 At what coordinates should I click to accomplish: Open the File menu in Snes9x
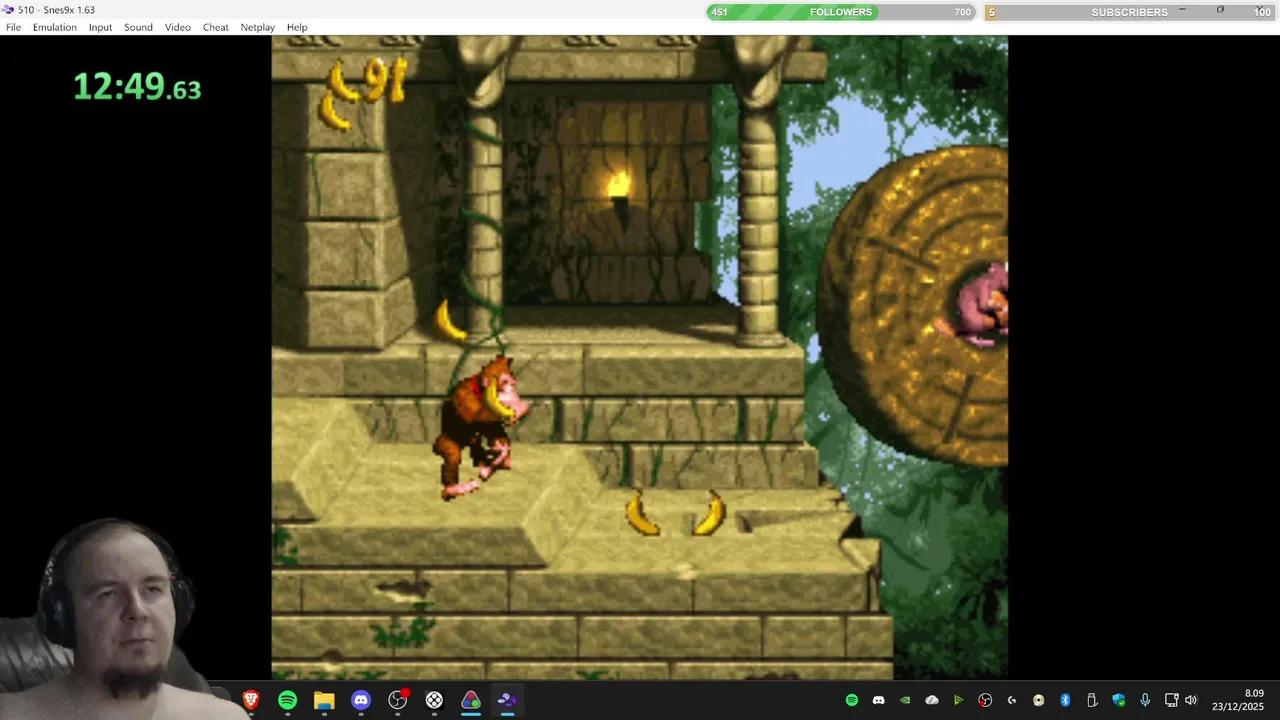pos(13,27)
